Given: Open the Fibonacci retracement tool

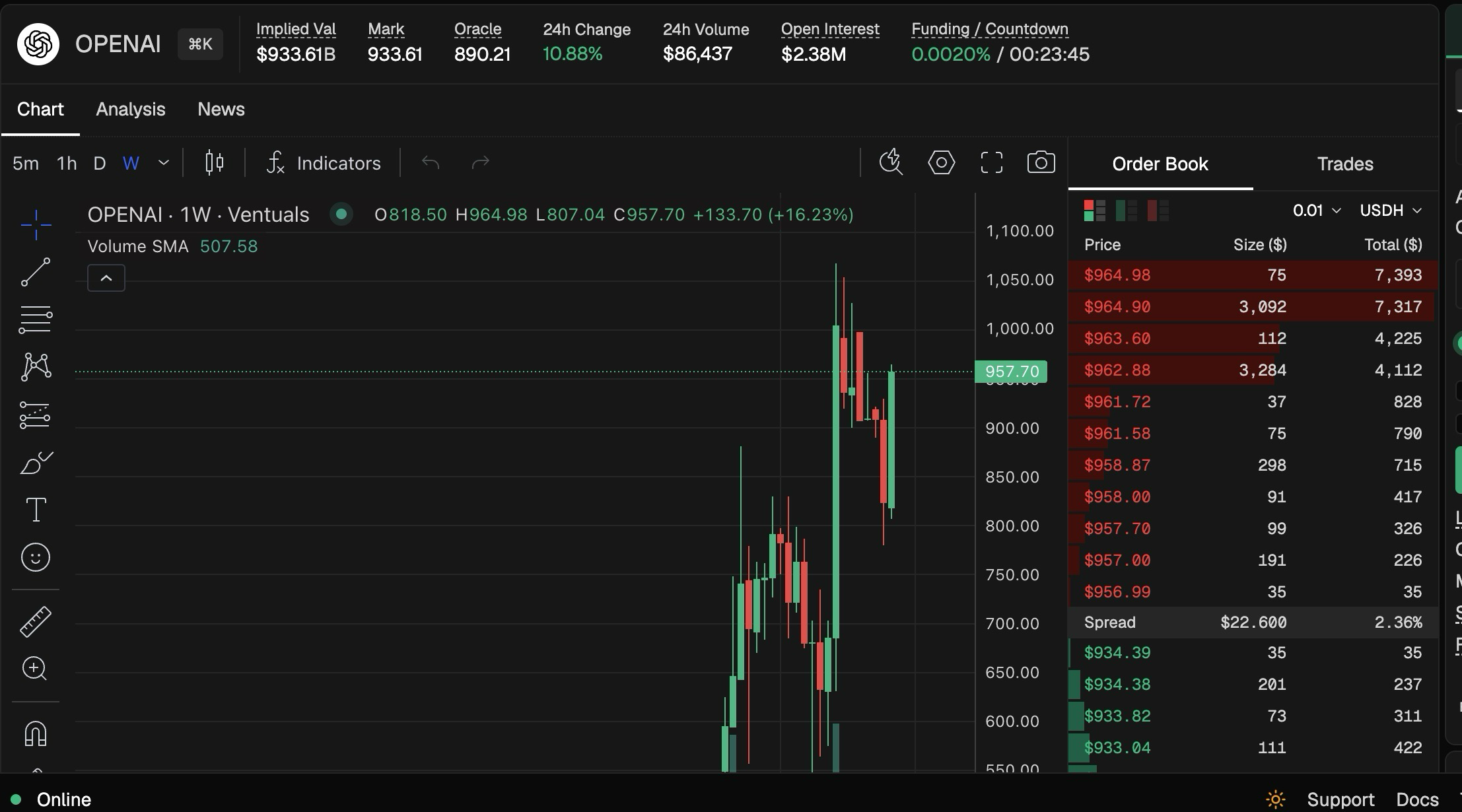Looking at the screenshot, I should pyautogui.click(x=36, y=320).
